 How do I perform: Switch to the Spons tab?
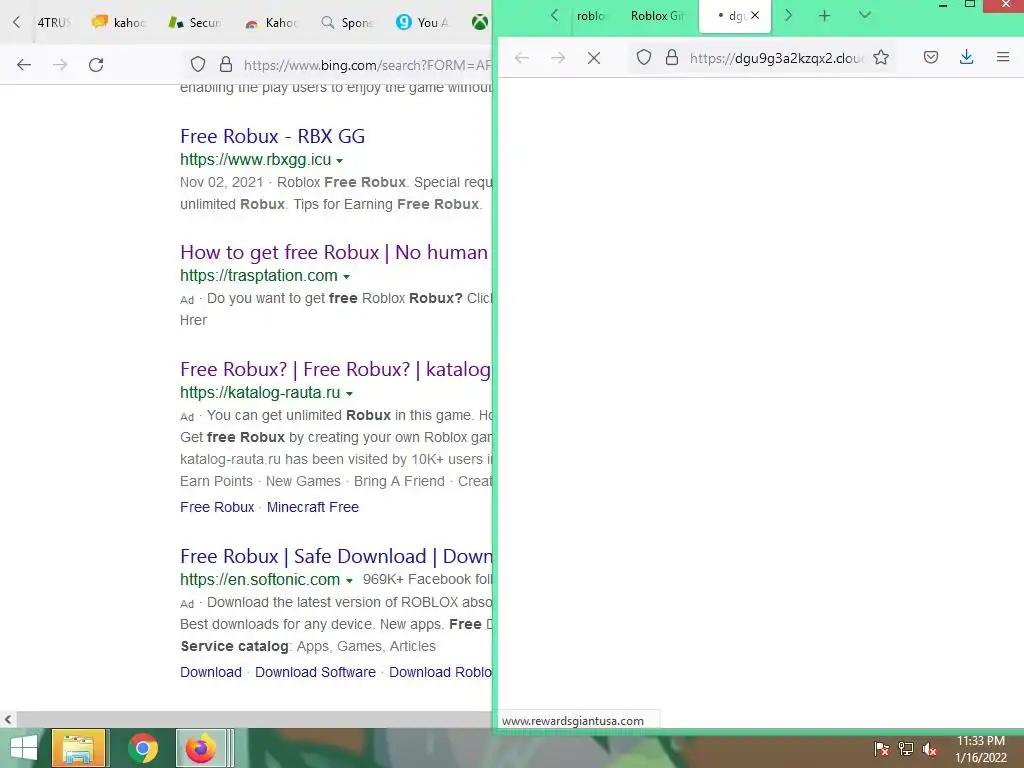pos(346,22)
